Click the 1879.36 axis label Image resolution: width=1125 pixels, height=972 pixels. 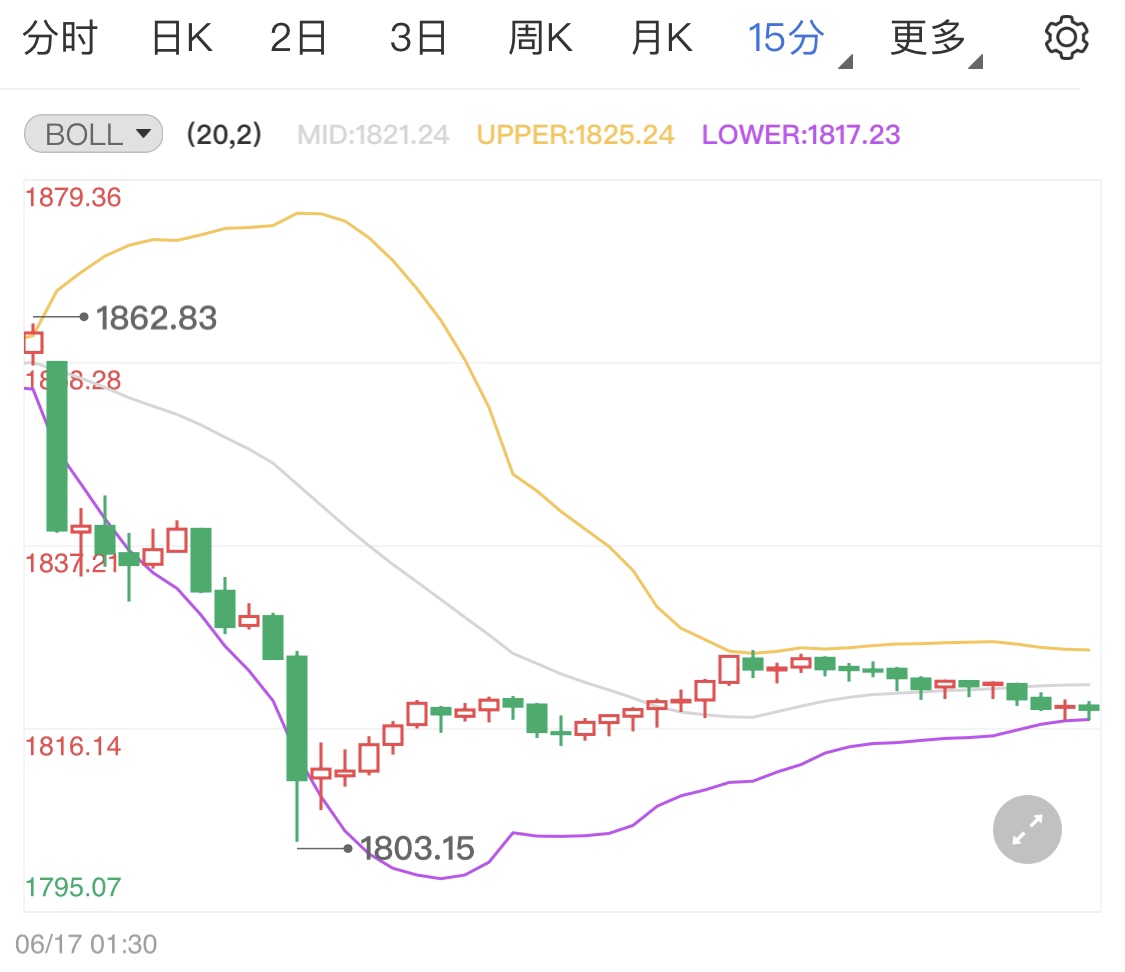[73, 197]
